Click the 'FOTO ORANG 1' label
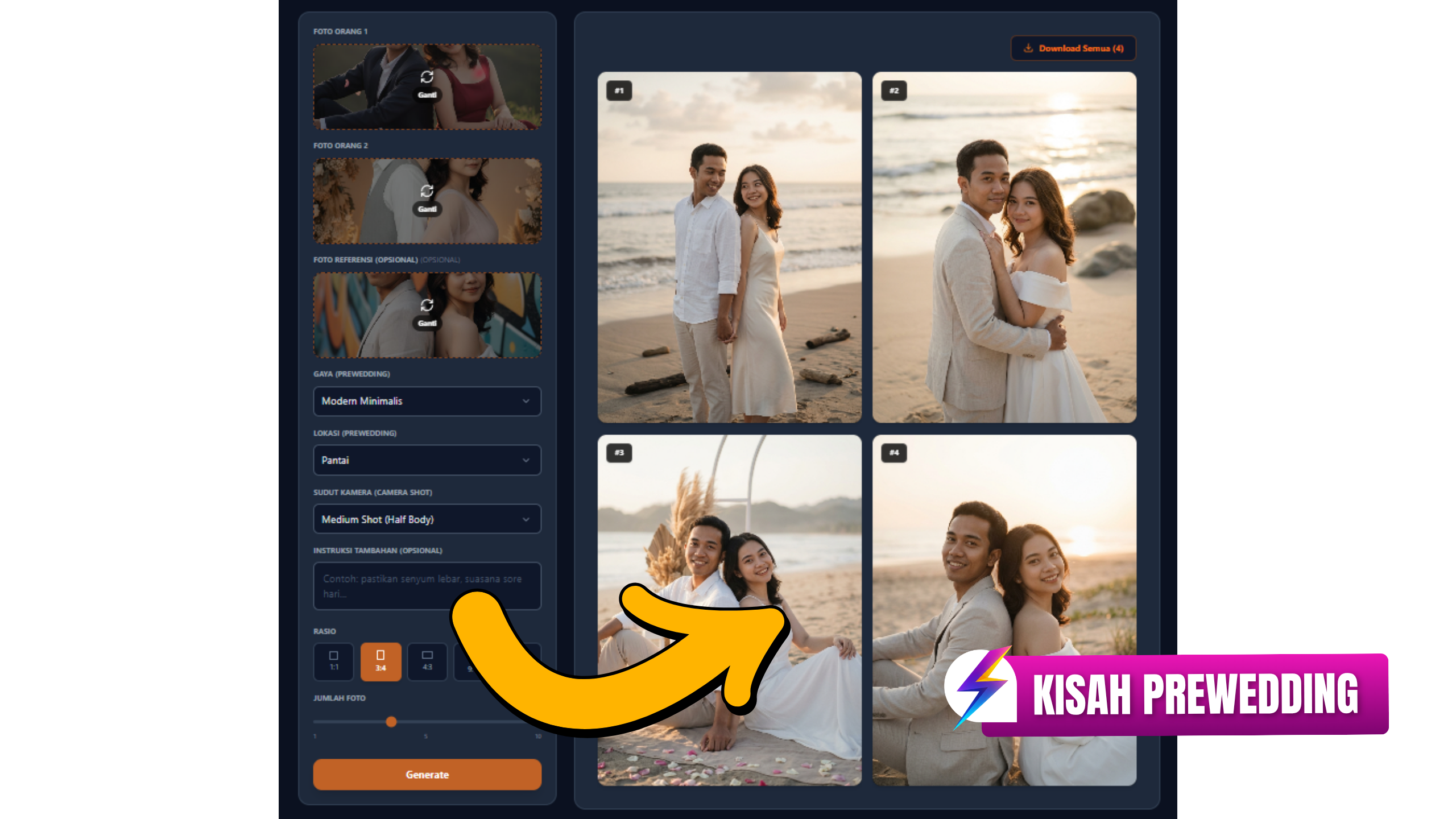Viewport: 1456px width, 819px height. [340, 31]
